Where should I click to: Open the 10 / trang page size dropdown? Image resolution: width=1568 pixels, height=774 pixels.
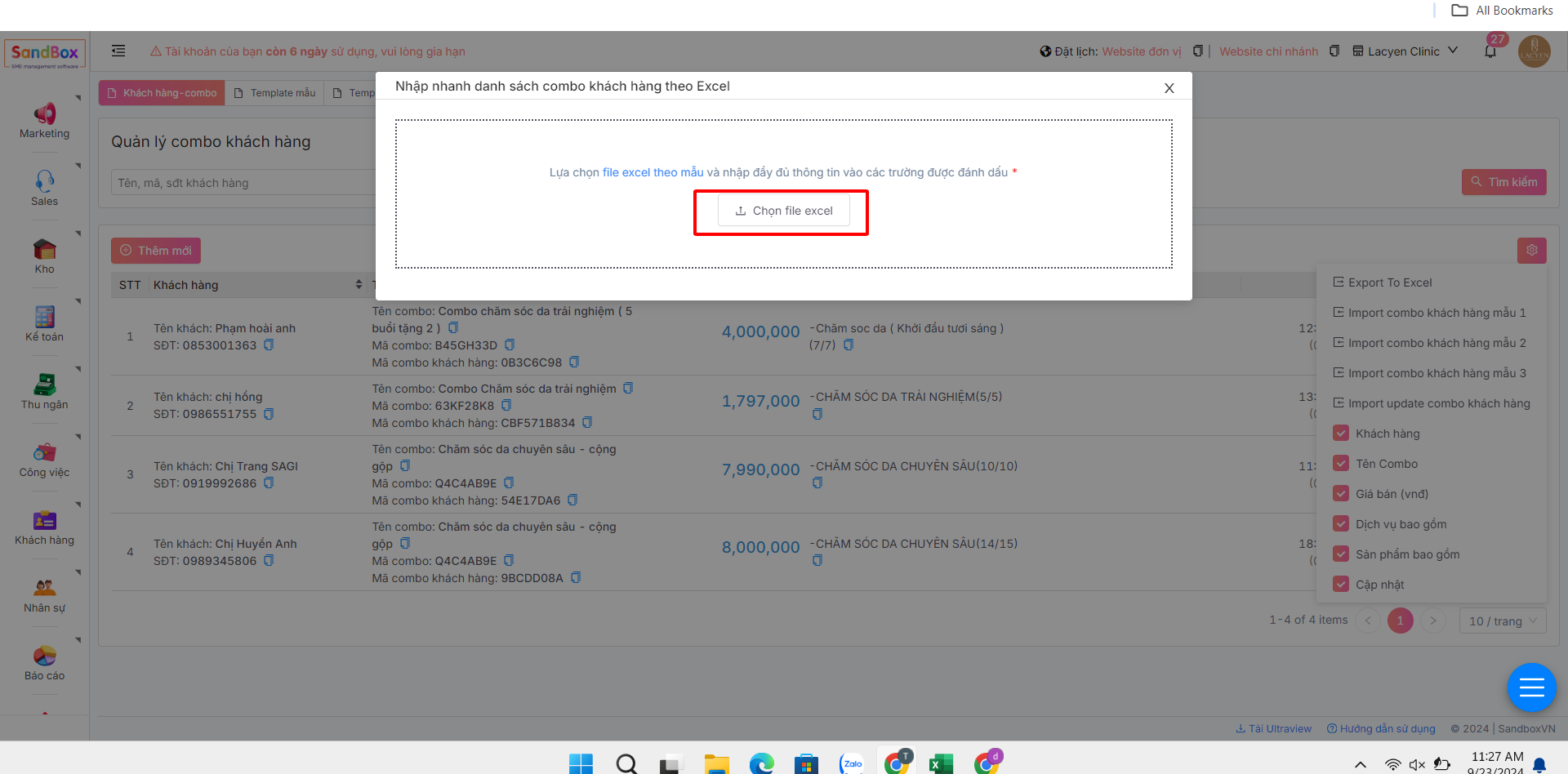pos(1502,621)
